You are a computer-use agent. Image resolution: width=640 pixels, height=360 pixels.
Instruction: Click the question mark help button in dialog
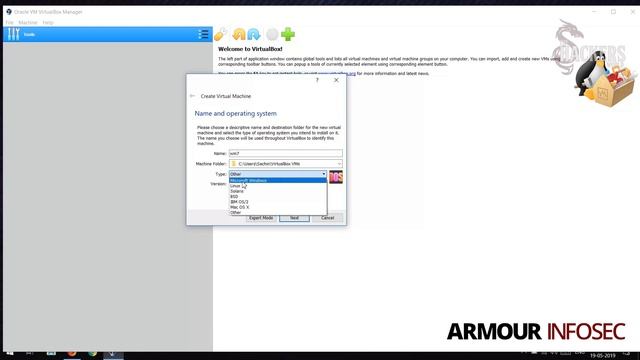coord(317,80)
